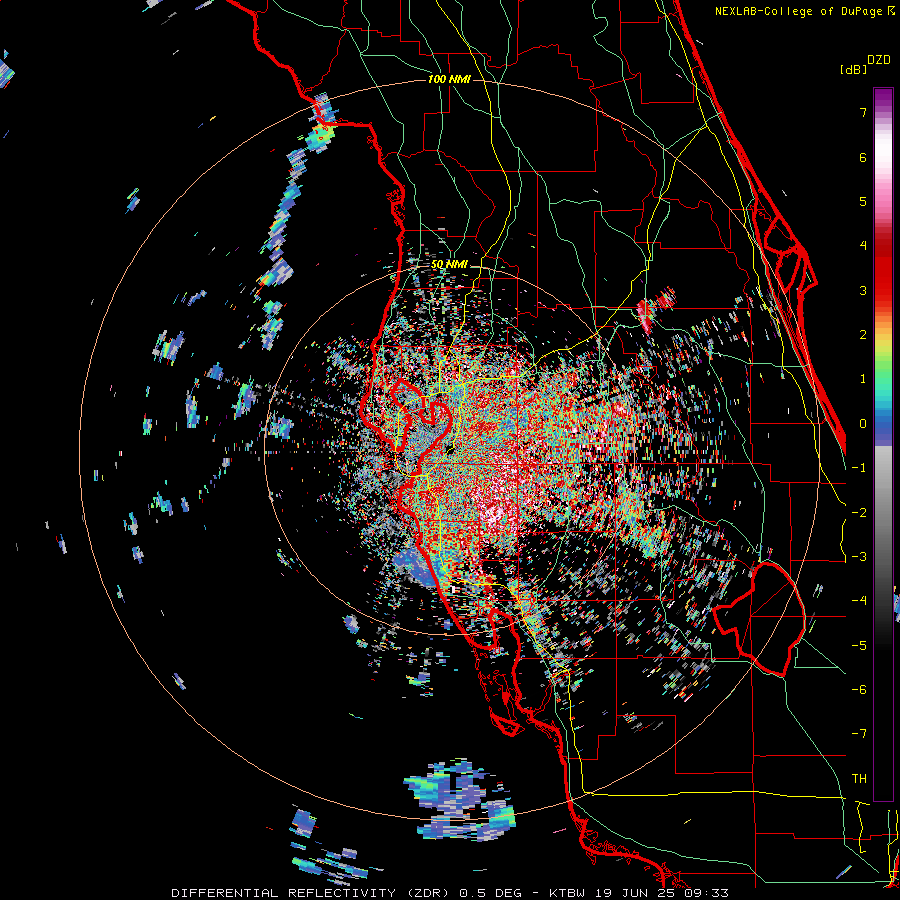This screenshot has height=900, width=900.
Task: Click the 0 value on color scale
Action: tap(863, 424)
